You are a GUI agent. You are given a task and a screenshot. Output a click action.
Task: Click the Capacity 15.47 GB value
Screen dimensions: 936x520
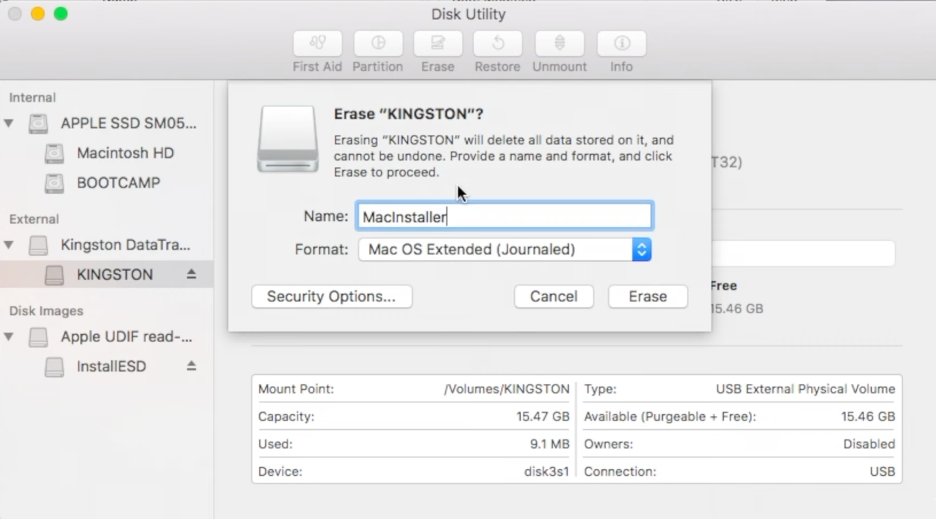(543, 417)
